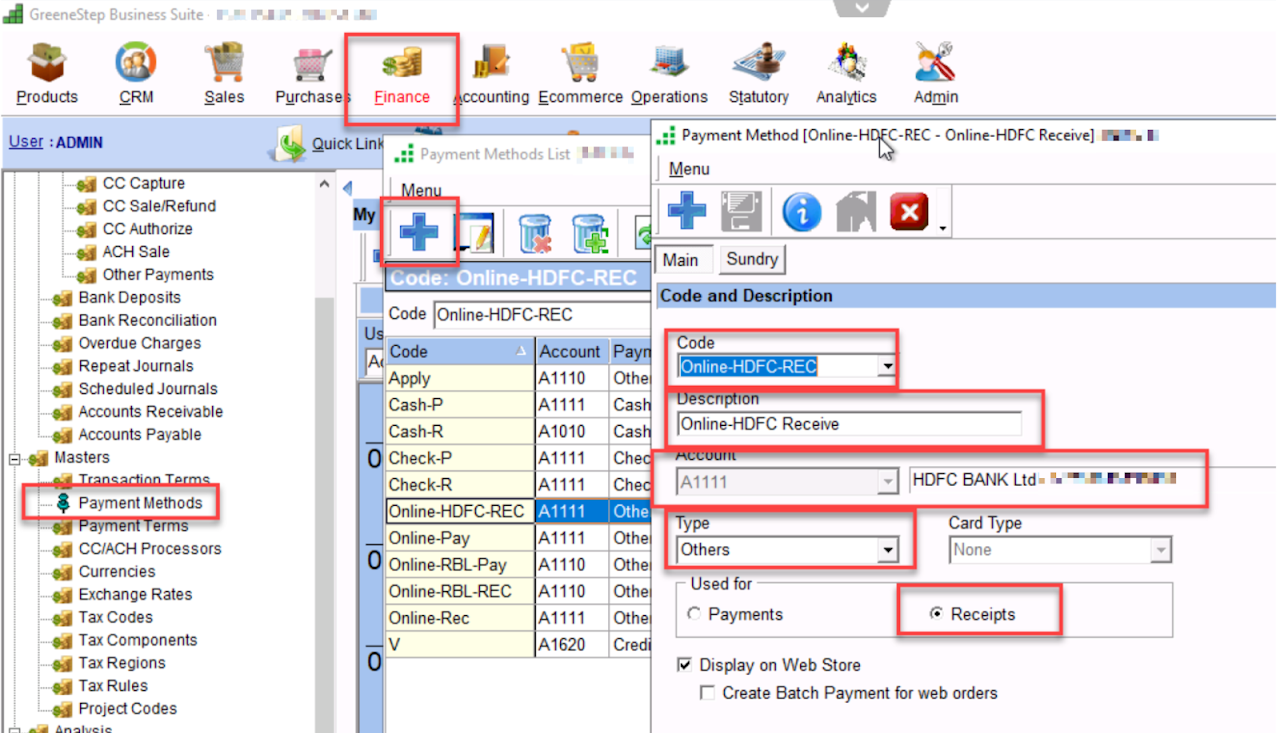Viewport: 1280px width, 733px height.
Task: Open the Sales cart icon
Action: point(224,64)
